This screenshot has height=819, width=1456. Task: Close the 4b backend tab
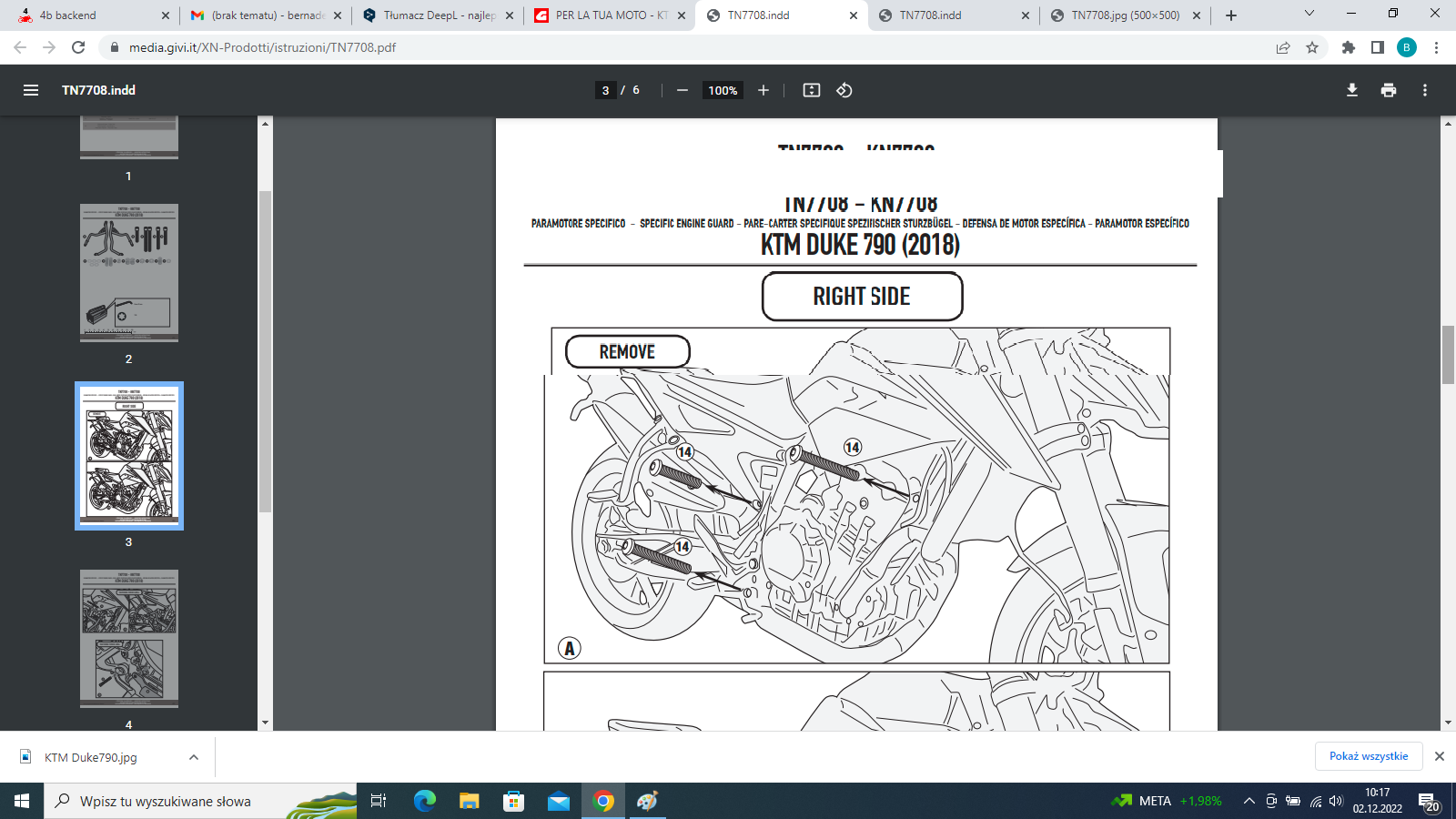tap(165, 15)
